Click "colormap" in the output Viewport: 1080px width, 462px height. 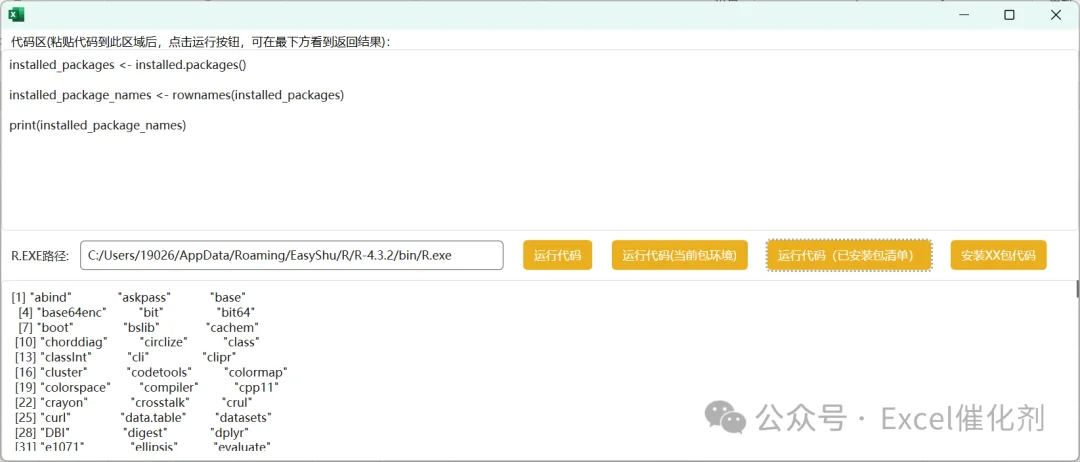pyautogui.click(x=256, y=372)
